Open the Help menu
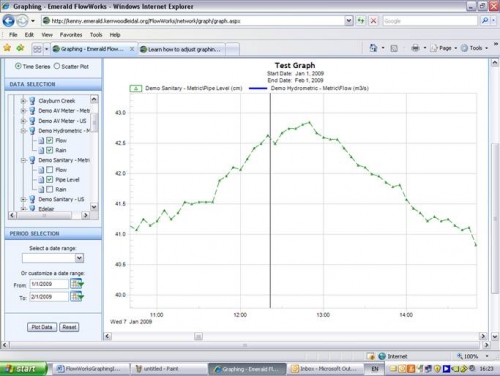This screenshot has height=376, width=500. (115, 35)
